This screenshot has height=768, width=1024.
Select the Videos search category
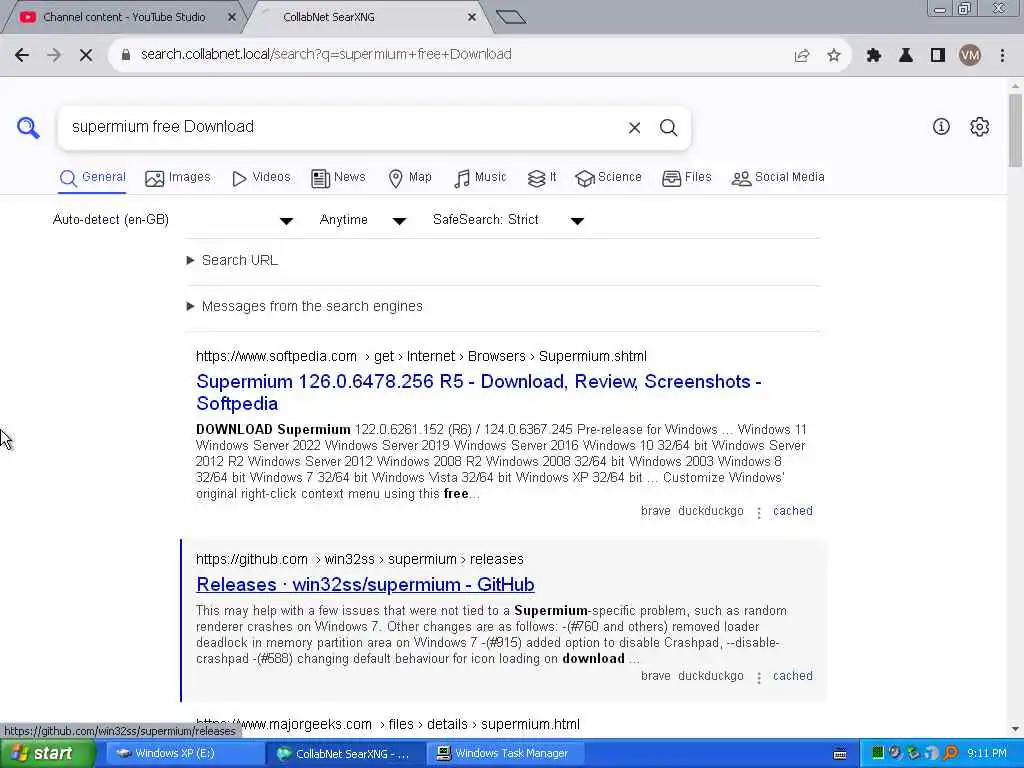point(261,178)
